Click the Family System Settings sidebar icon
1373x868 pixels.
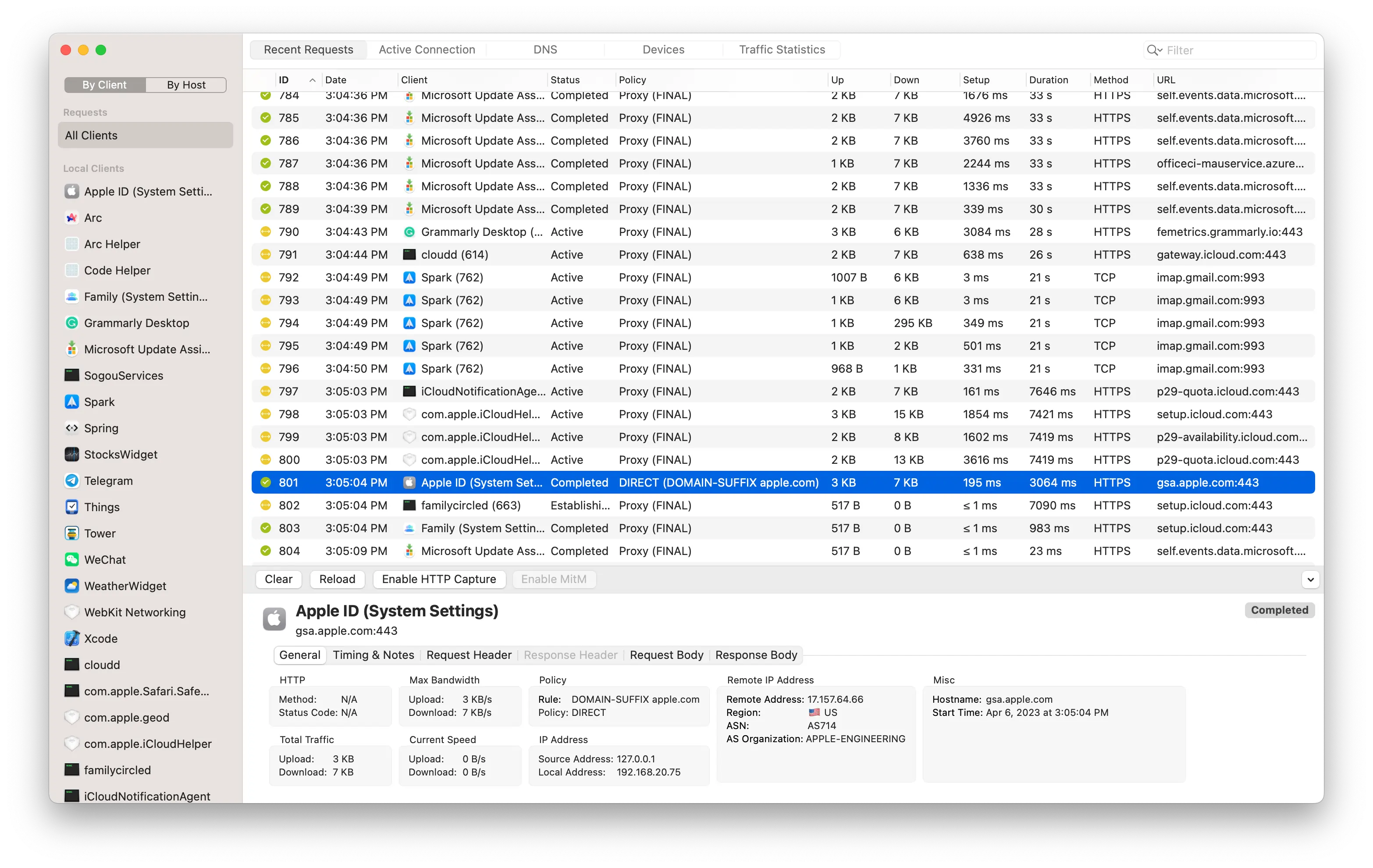(72, 296)
